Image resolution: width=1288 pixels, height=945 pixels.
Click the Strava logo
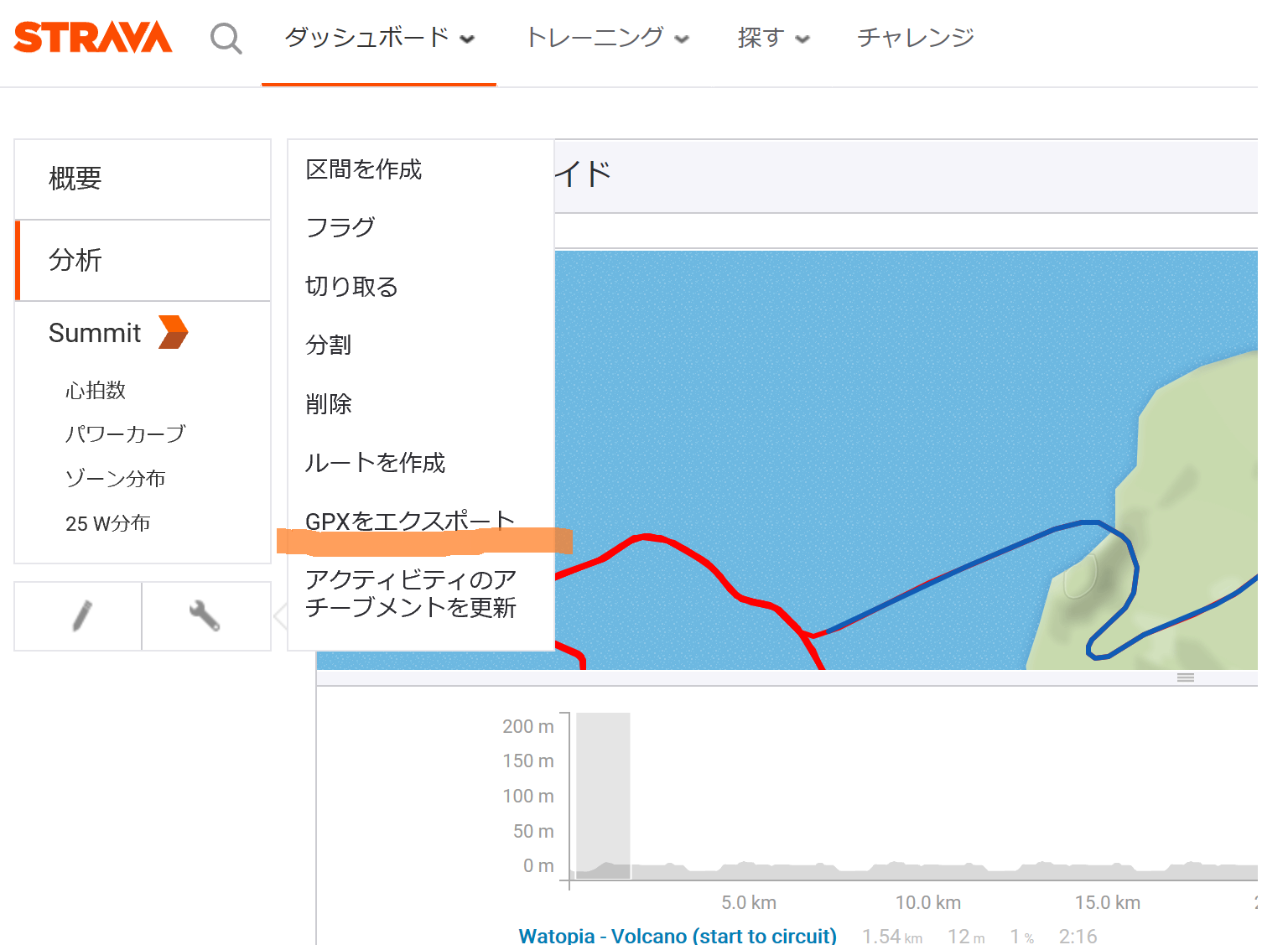click(x=93, y=38)
